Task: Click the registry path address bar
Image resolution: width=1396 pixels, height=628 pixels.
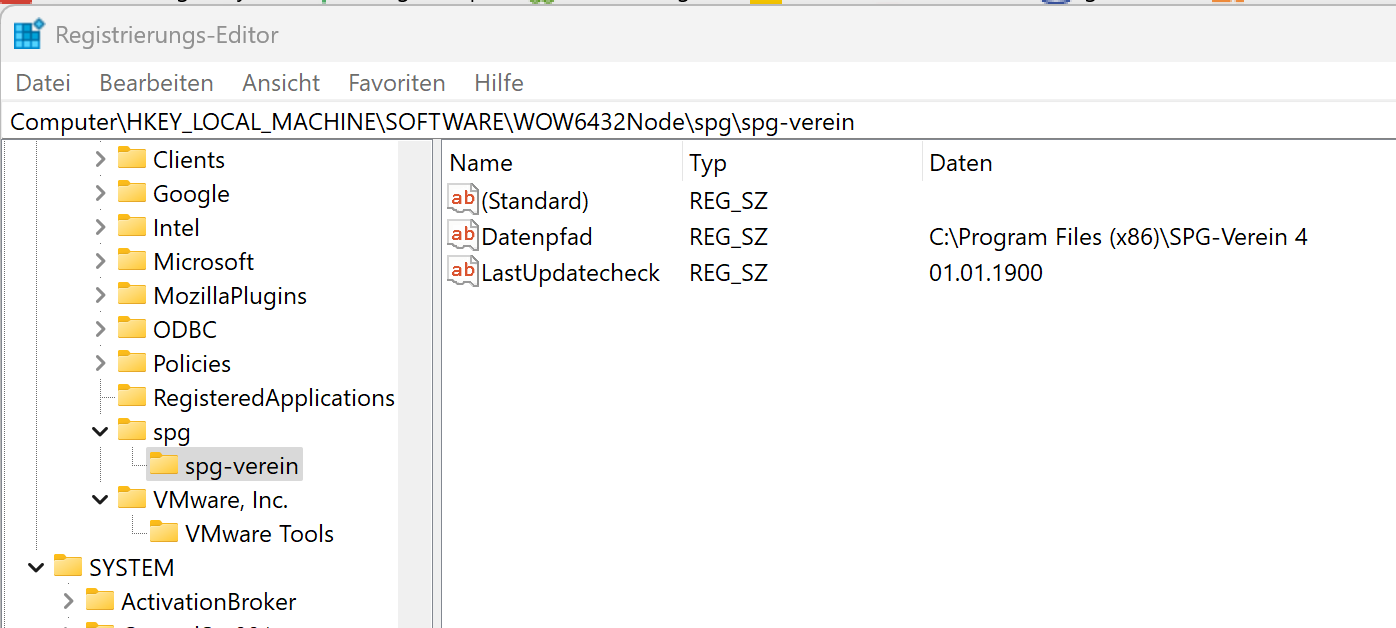Action: coord(698,122)
